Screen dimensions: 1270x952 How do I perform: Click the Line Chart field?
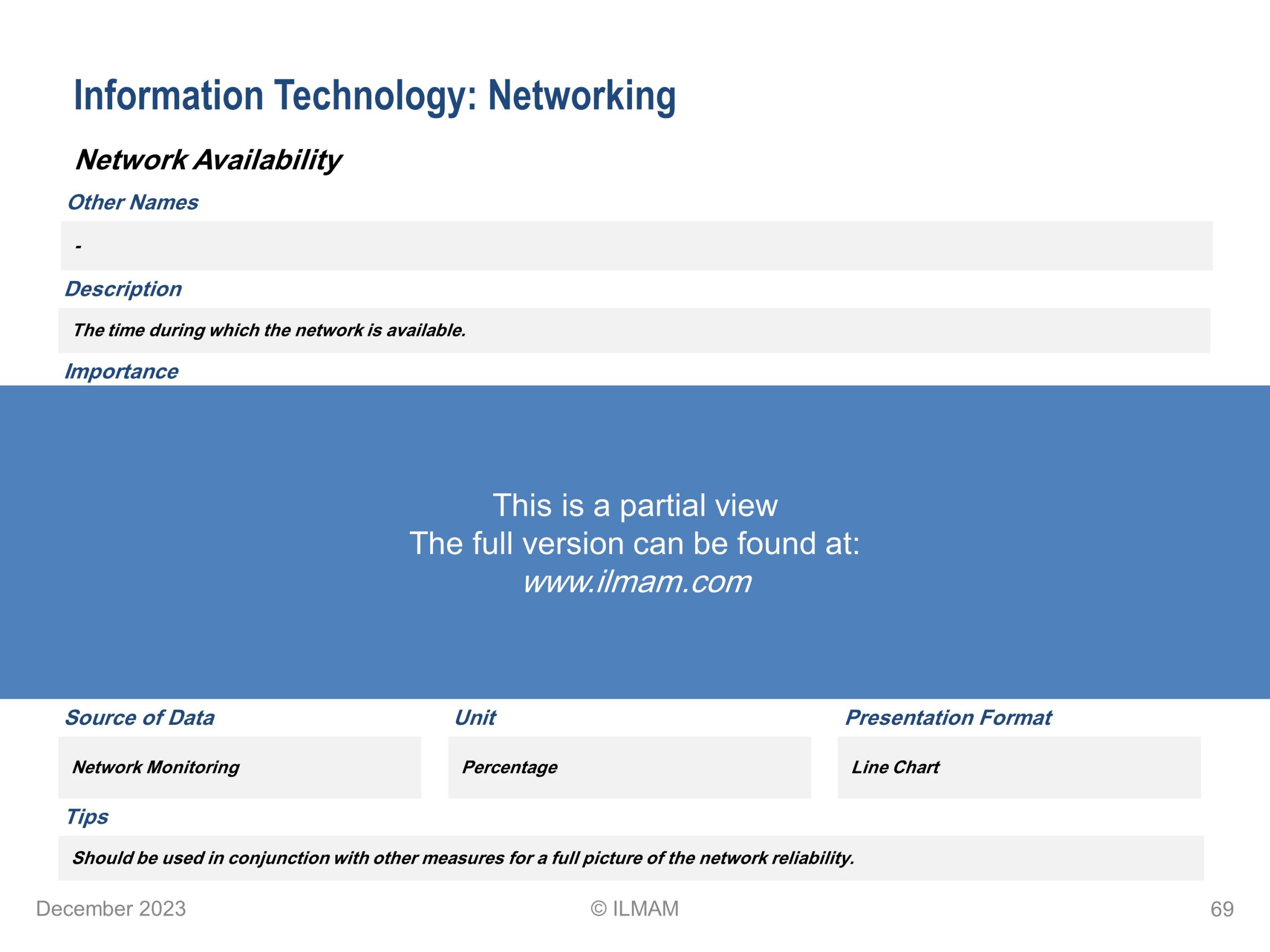1019,767
